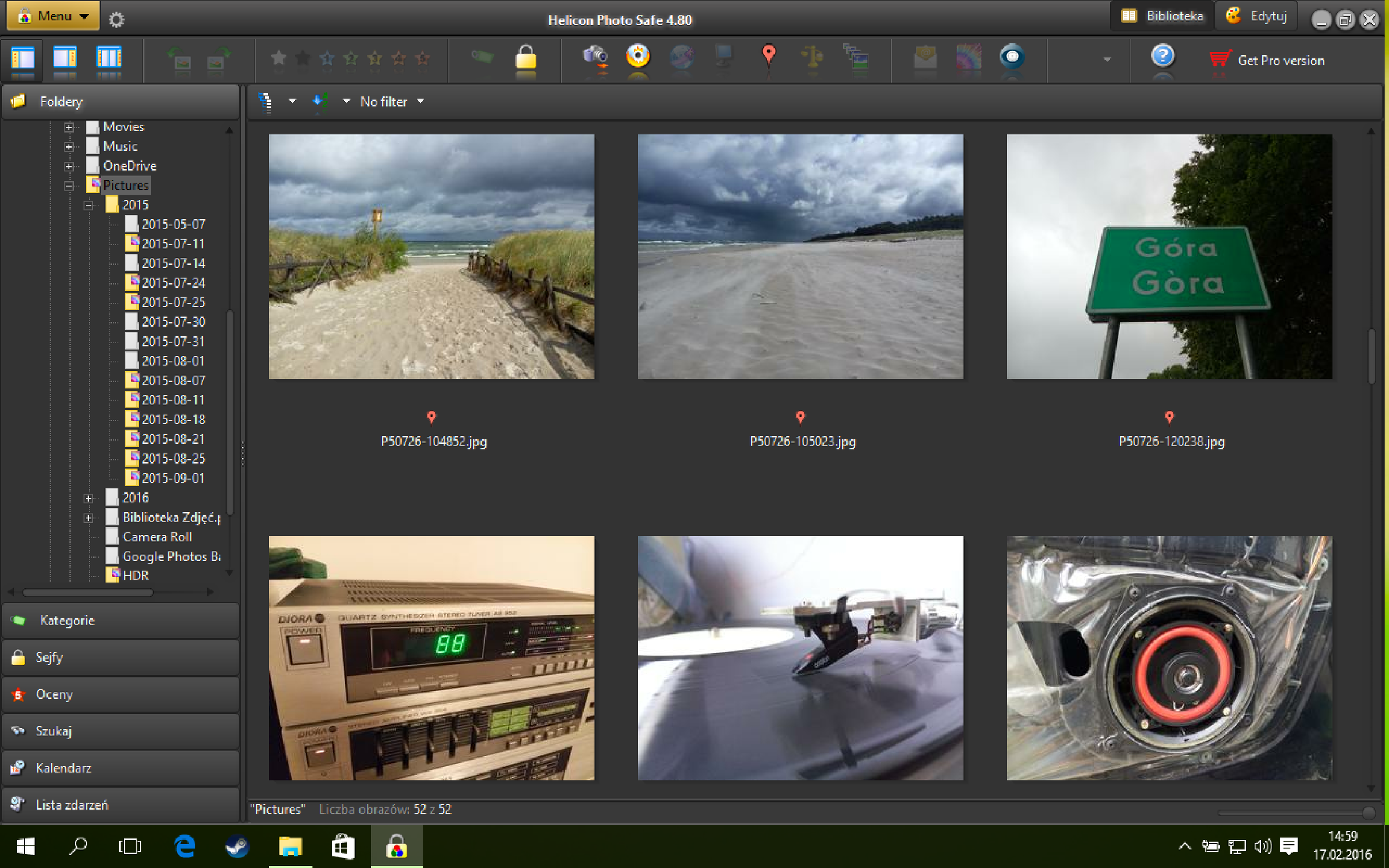This screenshot has width=1389, height=868.
Task: Apply the 1-star rating
Action: (x=327, y=58)
